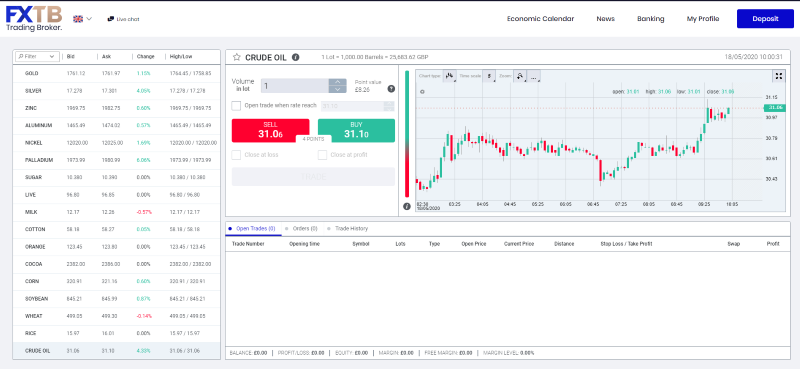Enable Open trade when rate reach
The width and height of the screenshot is (800, 369).
(x=236, y=106)
